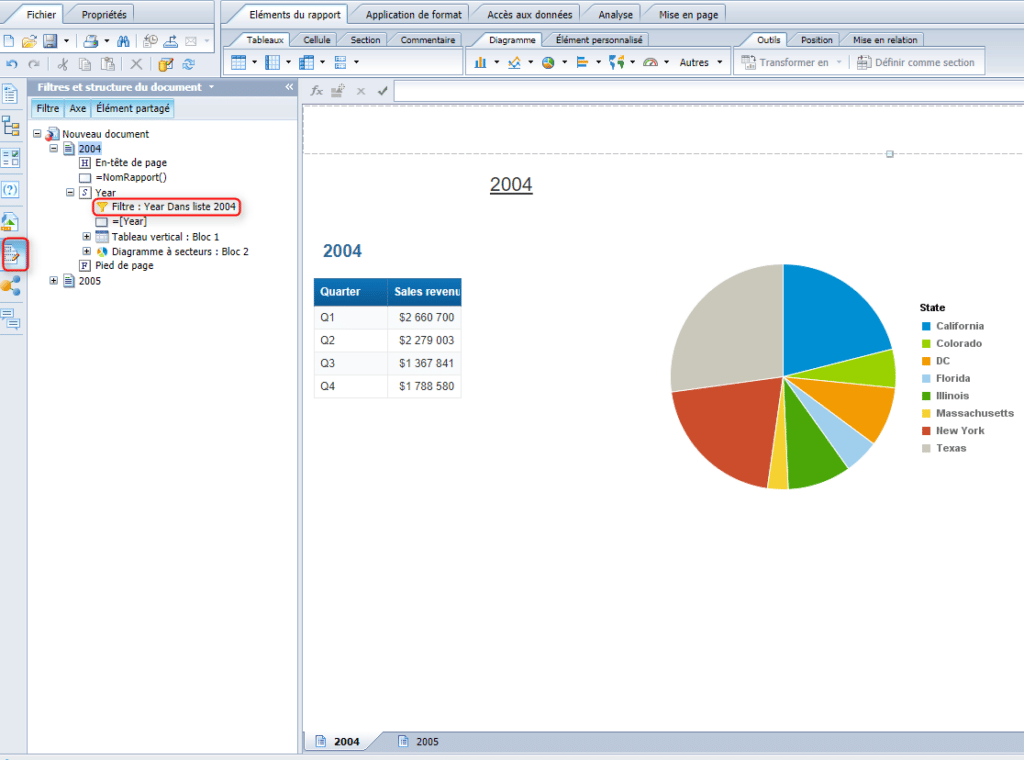1024x760 pixels.
Task: Click the Input Controls sidebar icon
Action: [x=11, y=157]
